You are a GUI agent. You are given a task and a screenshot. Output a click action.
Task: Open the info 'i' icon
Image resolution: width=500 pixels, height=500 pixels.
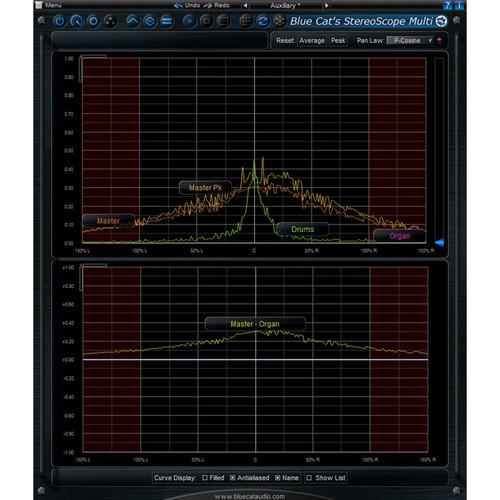tap(459, 5)
